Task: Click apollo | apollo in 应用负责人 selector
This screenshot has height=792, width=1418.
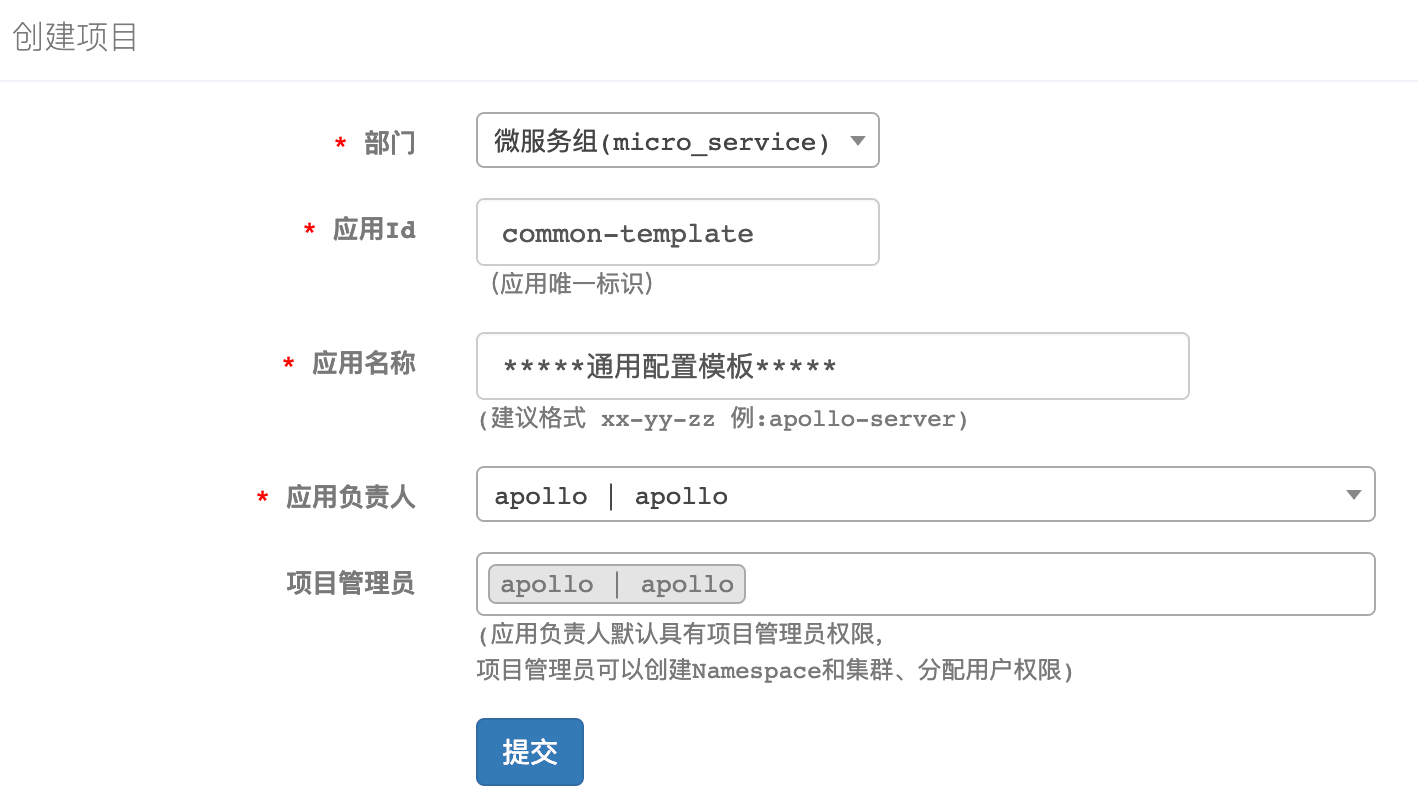Action: [611, 496]
